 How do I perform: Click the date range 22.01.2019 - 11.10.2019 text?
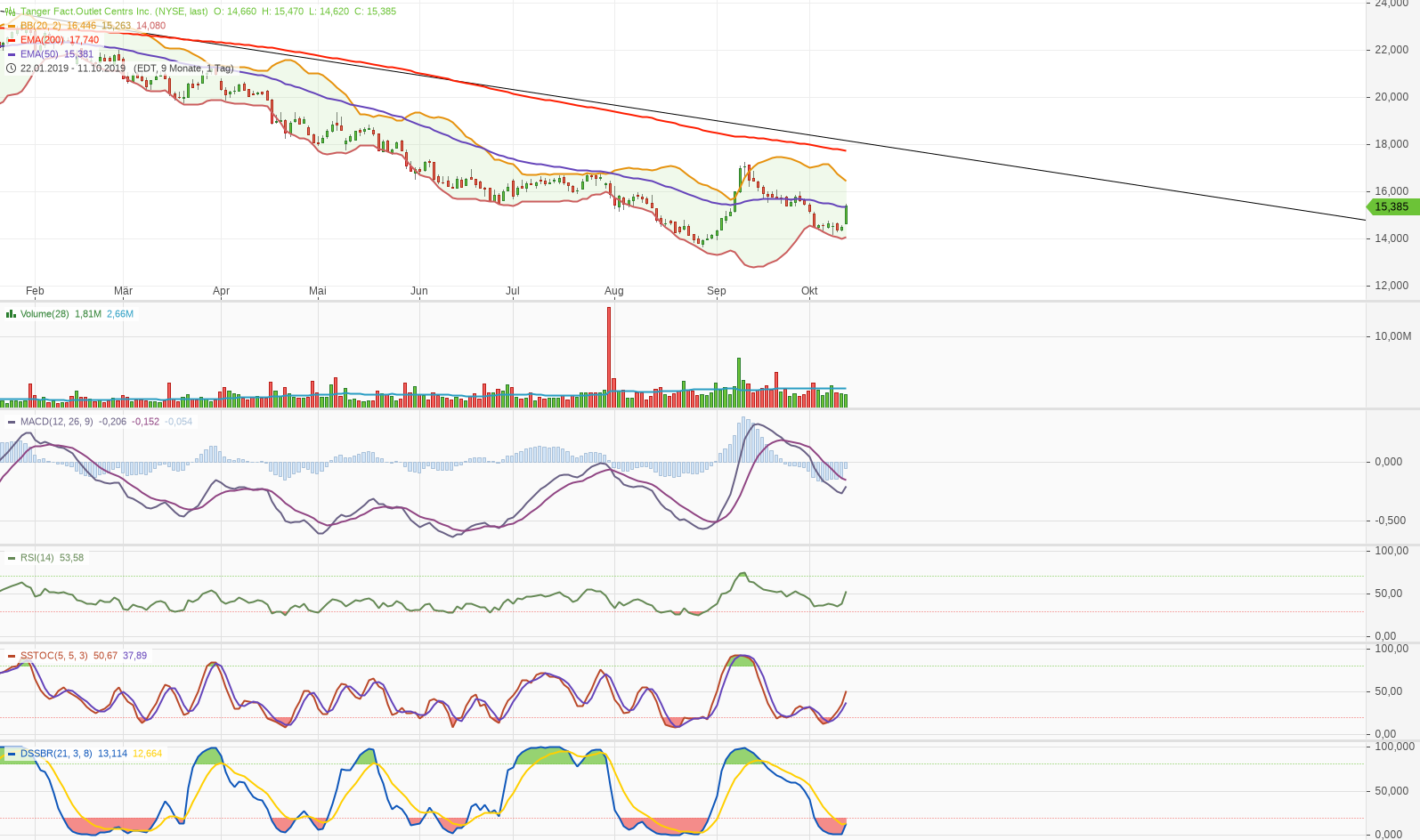(x=73, y=69)
